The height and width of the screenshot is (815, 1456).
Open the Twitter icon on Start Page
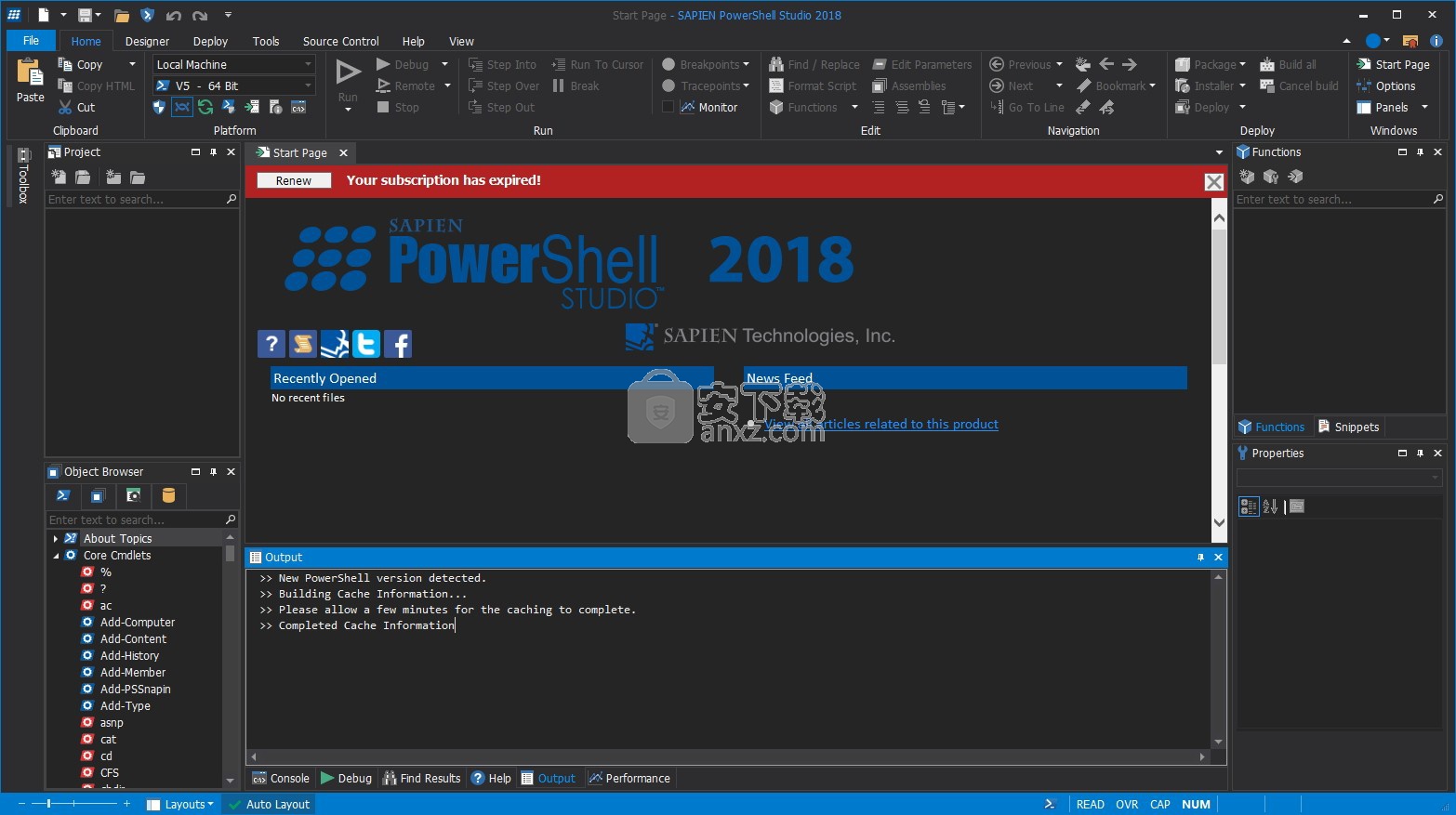tap(366, 344)
